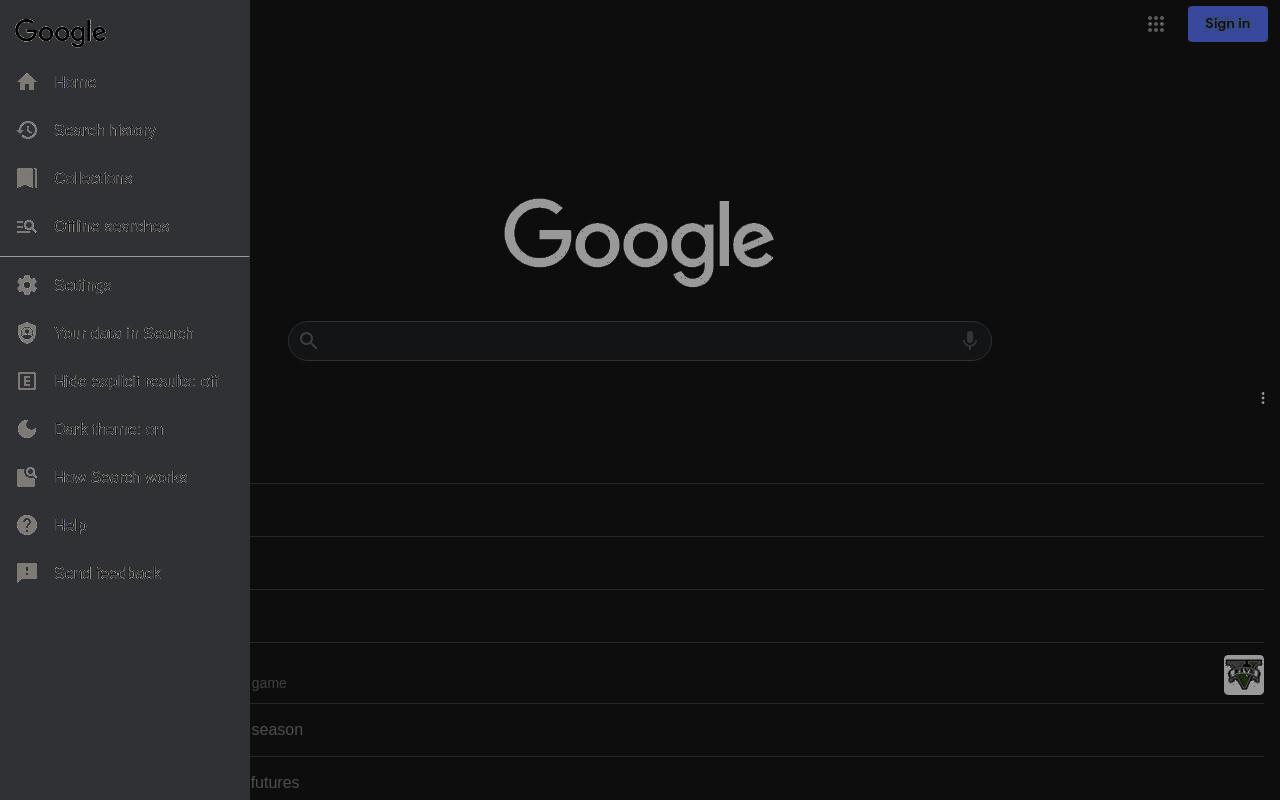
Task: Open the Collections bookmark icon
Action: point(27,178)
